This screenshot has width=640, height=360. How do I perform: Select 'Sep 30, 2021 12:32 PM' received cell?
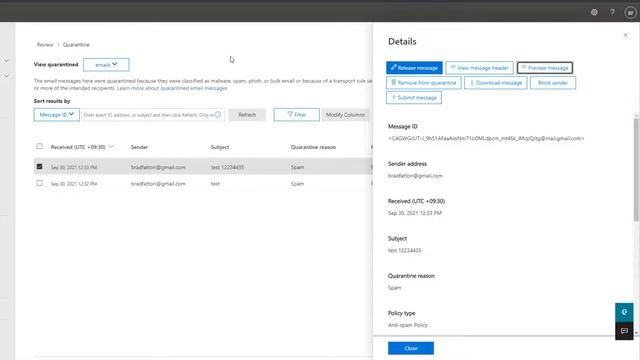[x=74, y=184]
